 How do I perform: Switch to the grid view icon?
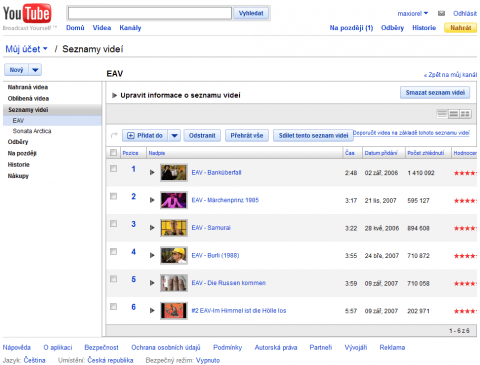(465, 114)
